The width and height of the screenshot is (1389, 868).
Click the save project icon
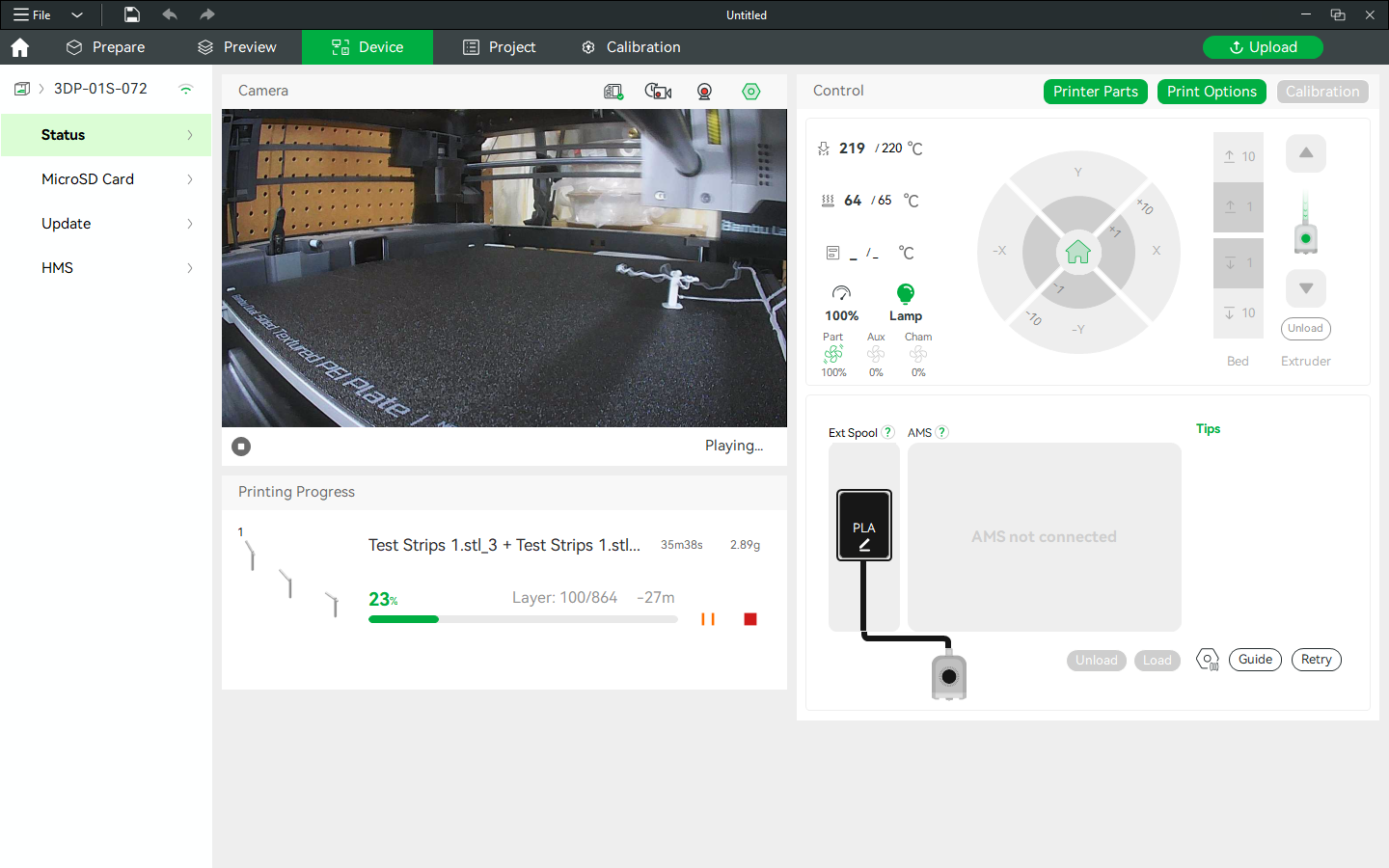tap(131, 14)
